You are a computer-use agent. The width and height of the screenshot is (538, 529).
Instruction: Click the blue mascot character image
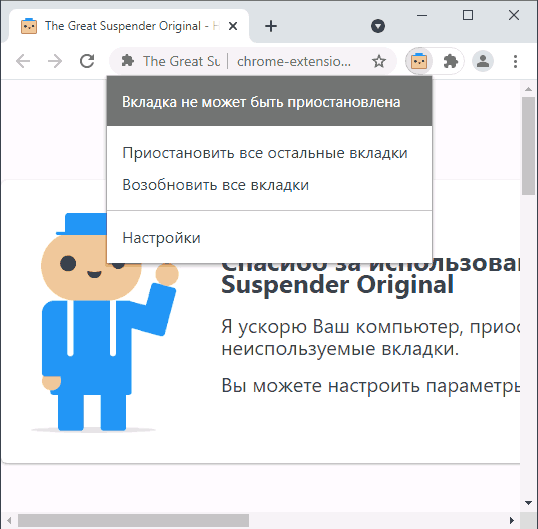(105, 322)
